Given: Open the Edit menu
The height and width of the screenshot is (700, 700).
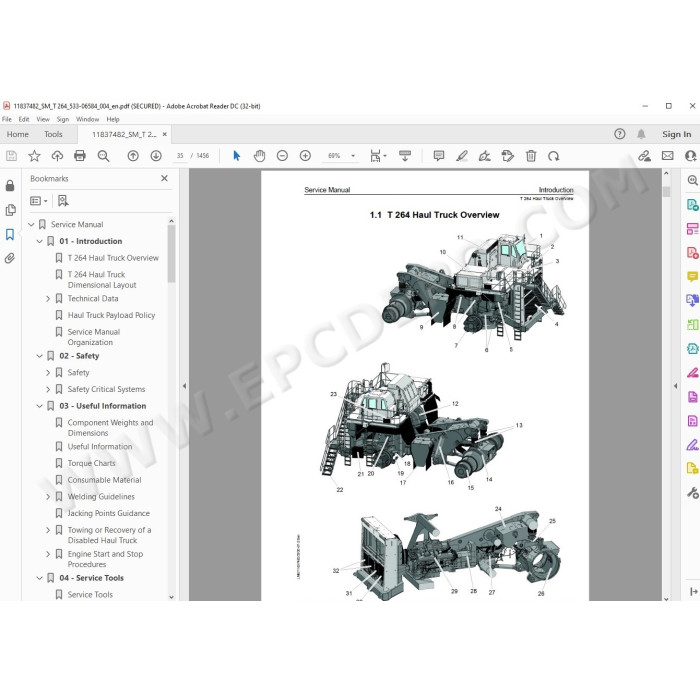Looking at the screenshot, I should [x=24, y=119].
